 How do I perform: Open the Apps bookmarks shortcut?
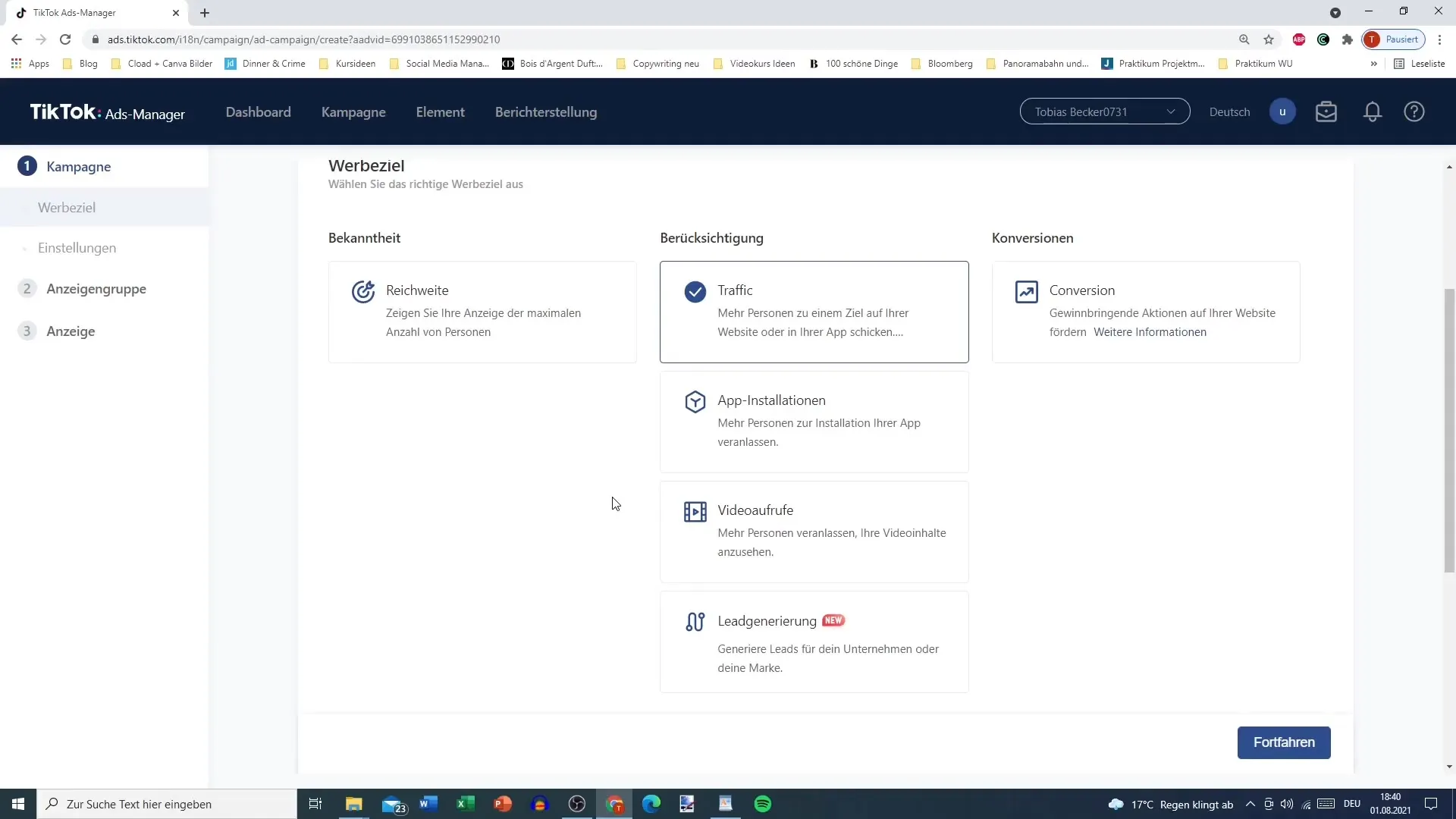[x=30, y=64]
